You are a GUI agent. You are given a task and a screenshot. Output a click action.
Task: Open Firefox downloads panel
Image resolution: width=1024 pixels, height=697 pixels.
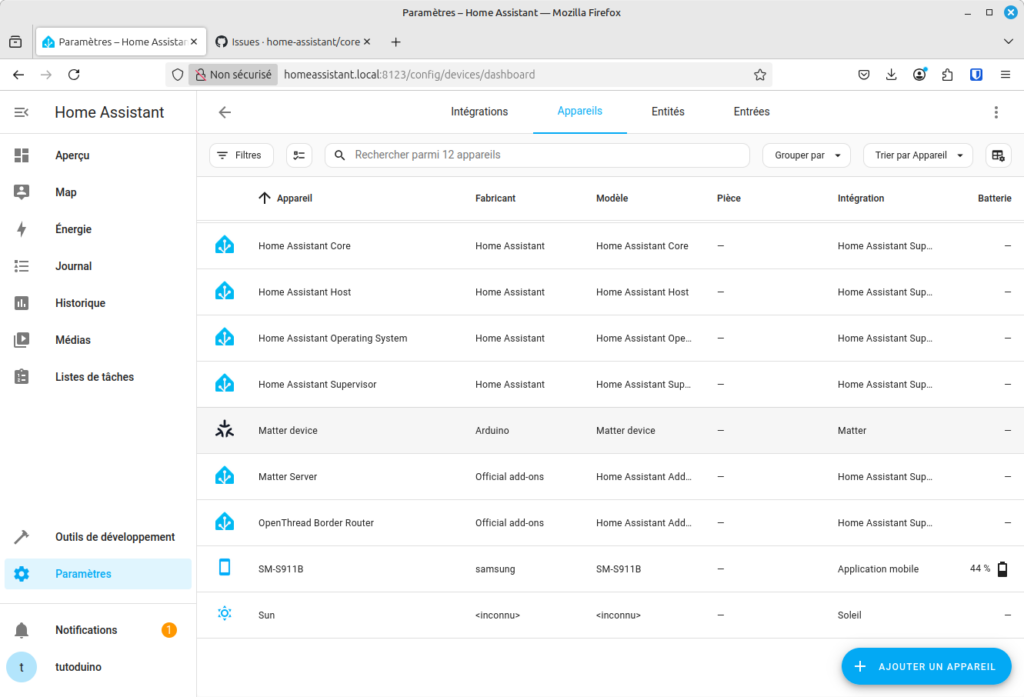891,74
